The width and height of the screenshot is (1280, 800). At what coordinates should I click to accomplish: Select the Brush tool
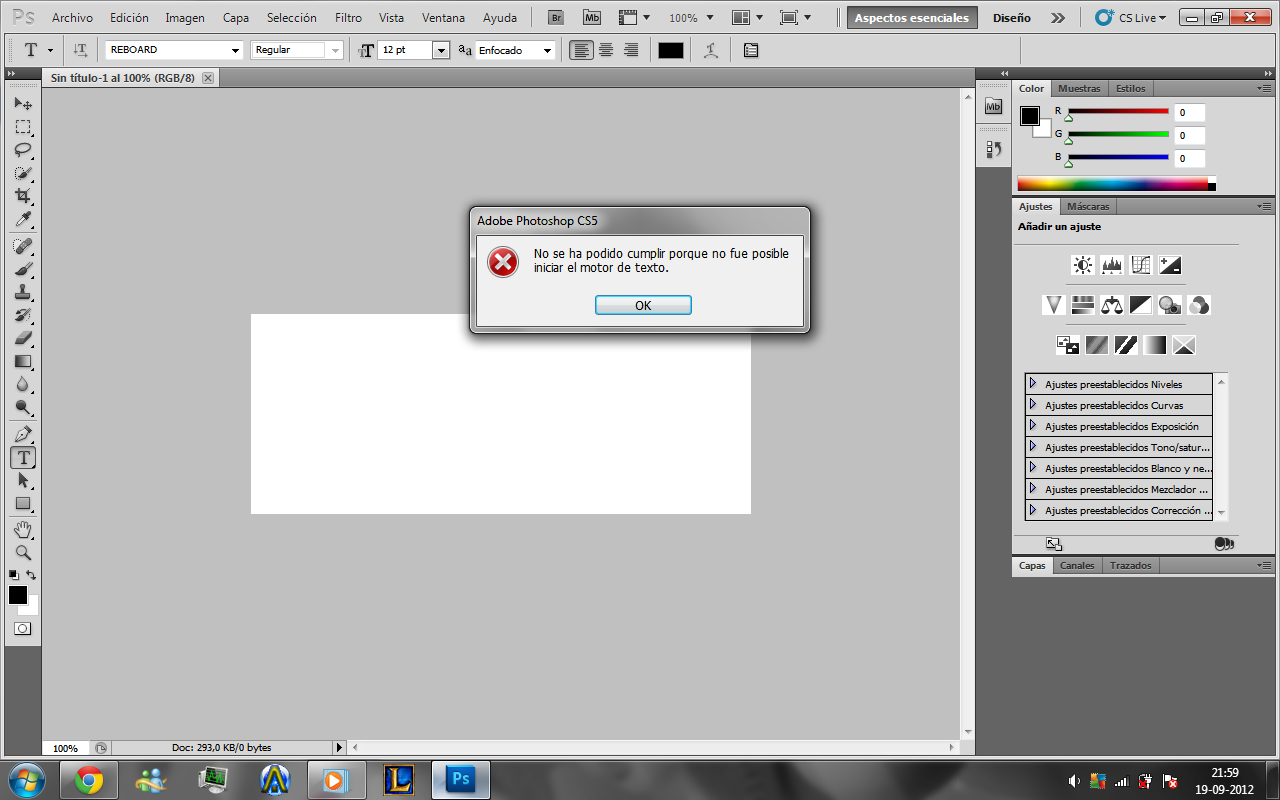pos(22,269)
